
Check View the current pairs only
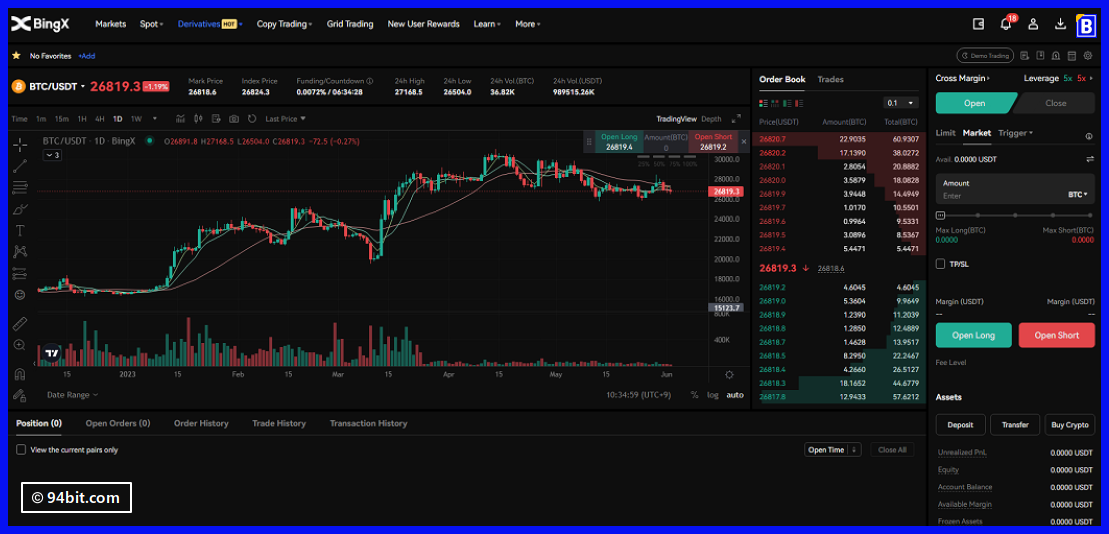point(21,450)
